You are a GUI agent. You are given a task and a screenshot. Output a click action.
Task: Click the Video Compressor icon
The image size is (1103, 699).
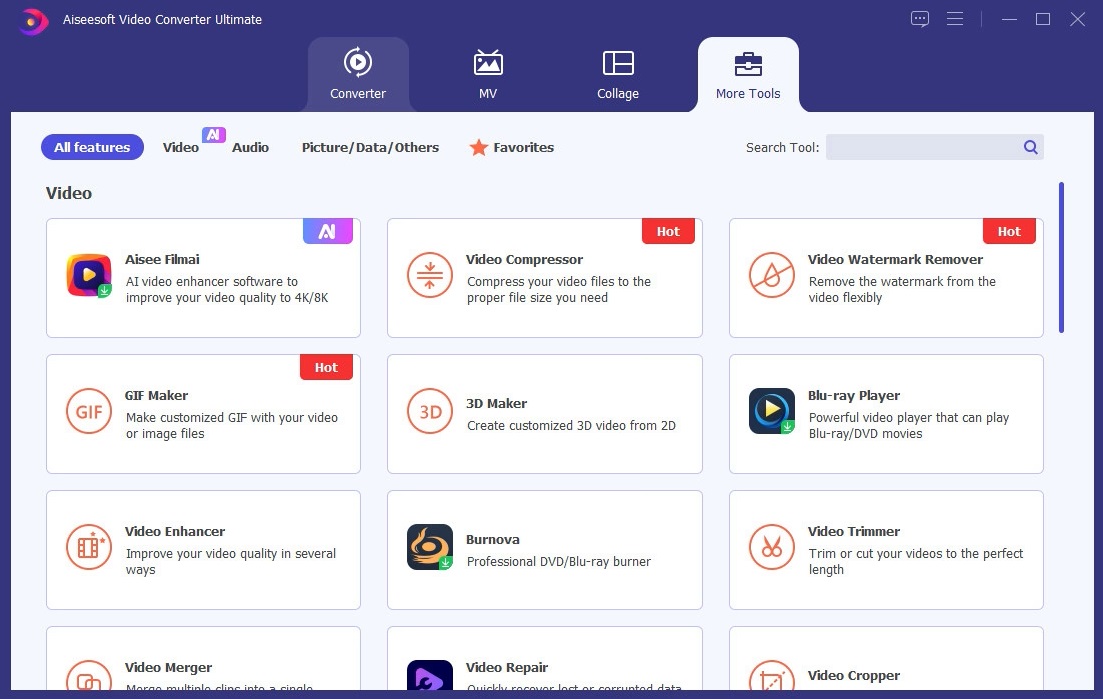pos(430,275)
